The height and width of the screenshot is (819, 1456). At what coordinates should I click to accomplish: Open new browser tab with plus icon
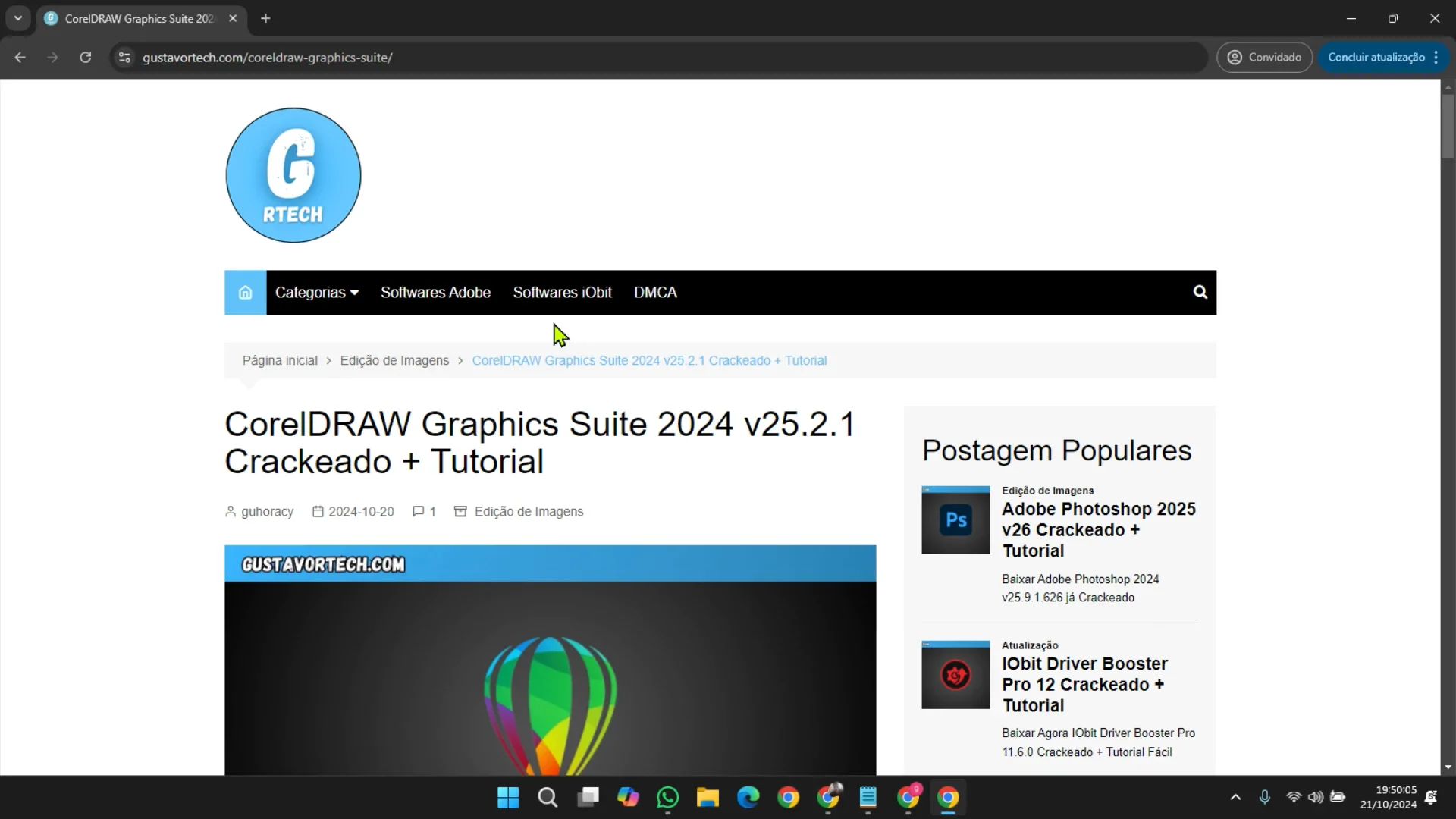tap(265, 18)
